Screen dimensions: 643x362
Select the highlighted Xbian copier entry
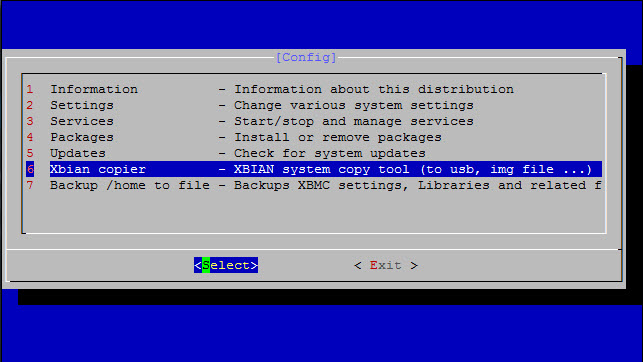pyautogui.click(x=314, y=169)
